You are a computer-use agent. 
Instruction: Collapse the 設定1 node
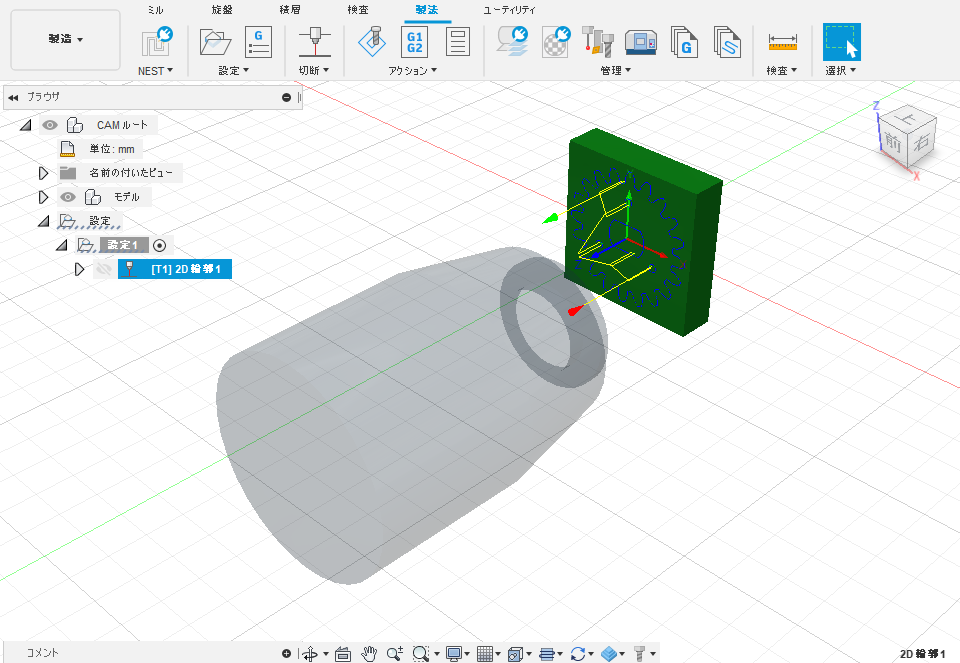(61, 245)
